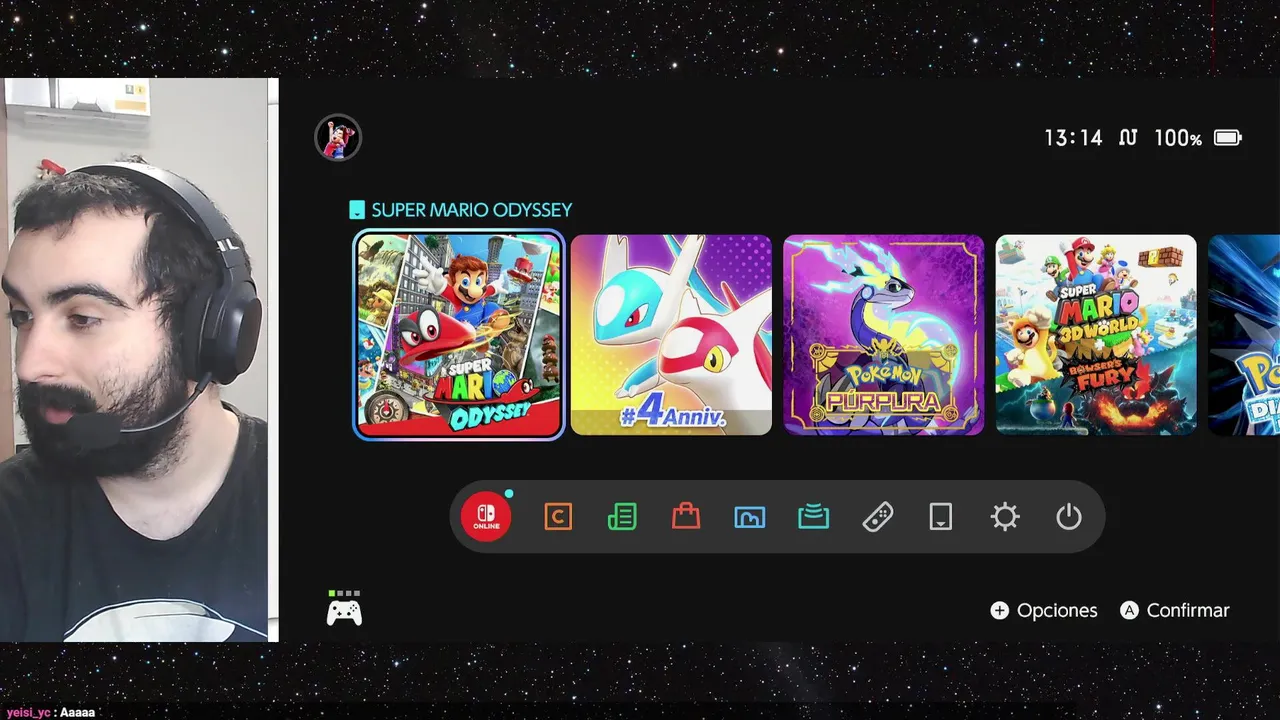Viewport: 1280px width, 720px height.
Task: Select Super Mario 3D World Bowser's Fury
Action: pos(1096,335)
